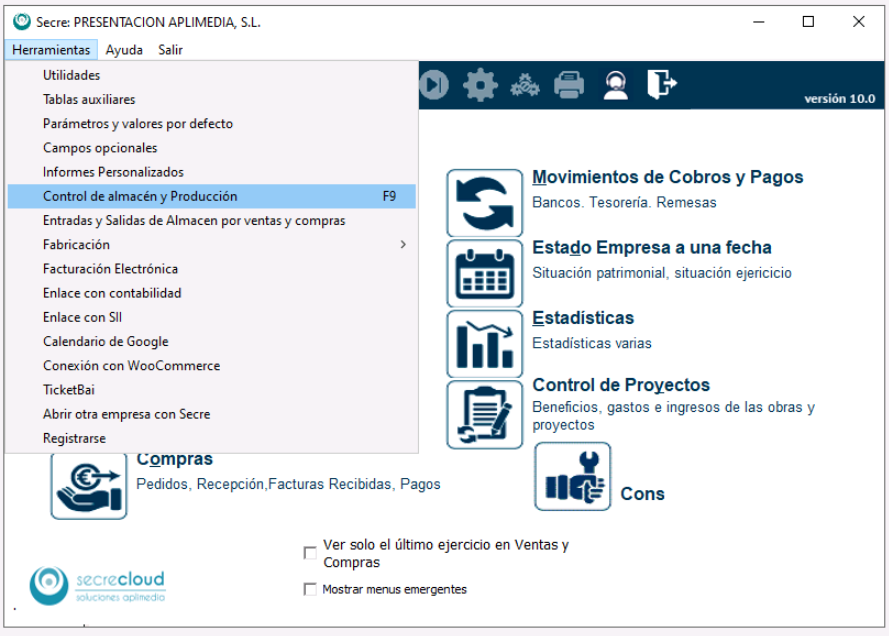Select Facturación Electrónica menu entry
Screen dimensions: 889x636
pyautogui.click(x=110, y=269)
